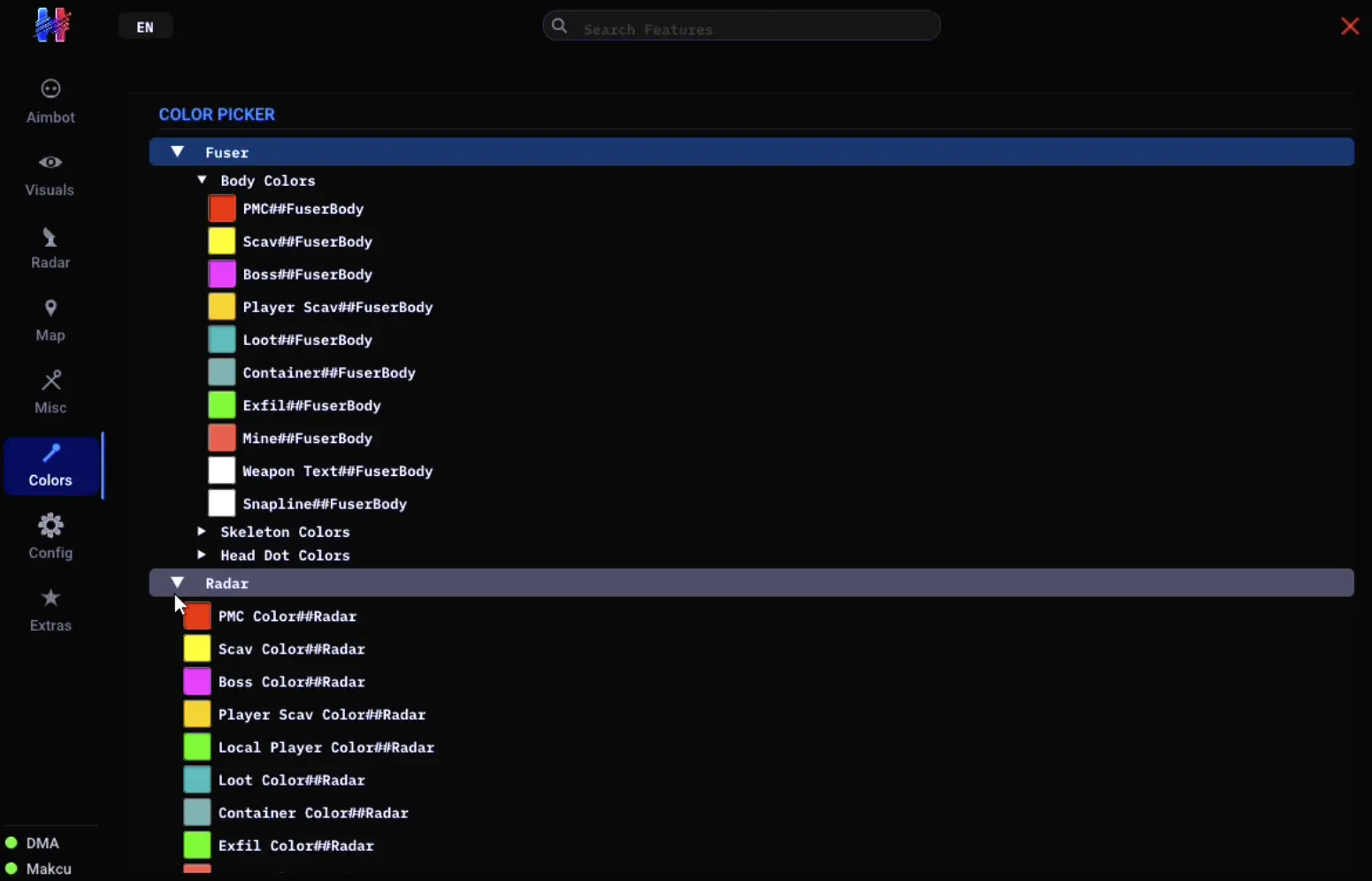Click the Makcu green status indicator
The image size is (1372, 881).
pos(11,869)
